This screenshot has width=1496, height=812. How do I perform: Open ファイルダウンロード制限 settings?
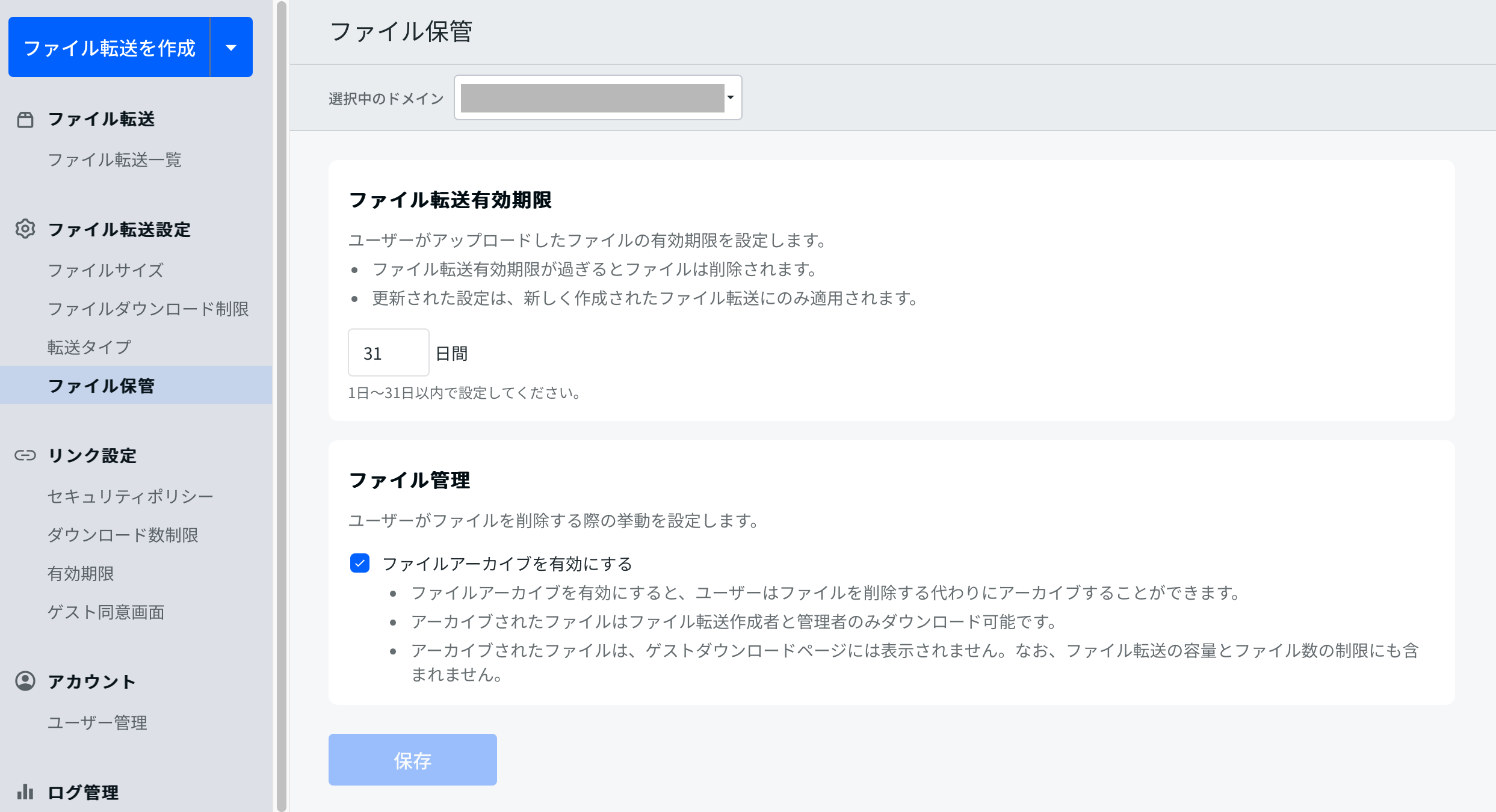(x=148, y=309)
